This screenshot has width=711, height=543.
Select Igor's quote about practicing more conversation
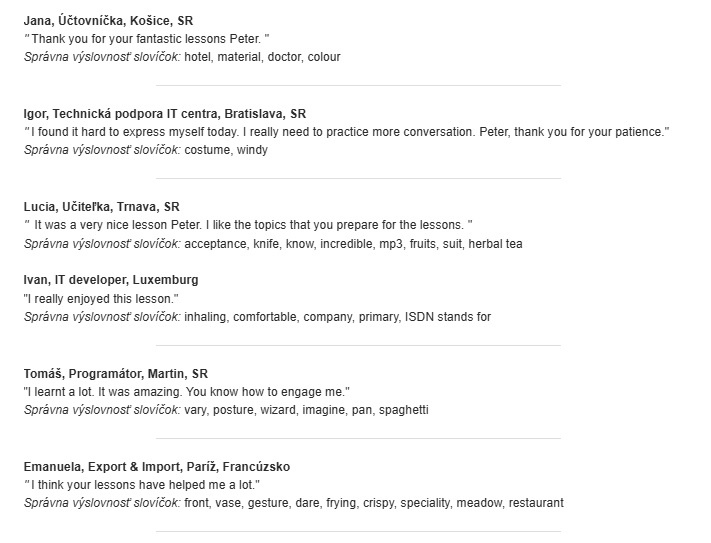[x=347, y=132]
